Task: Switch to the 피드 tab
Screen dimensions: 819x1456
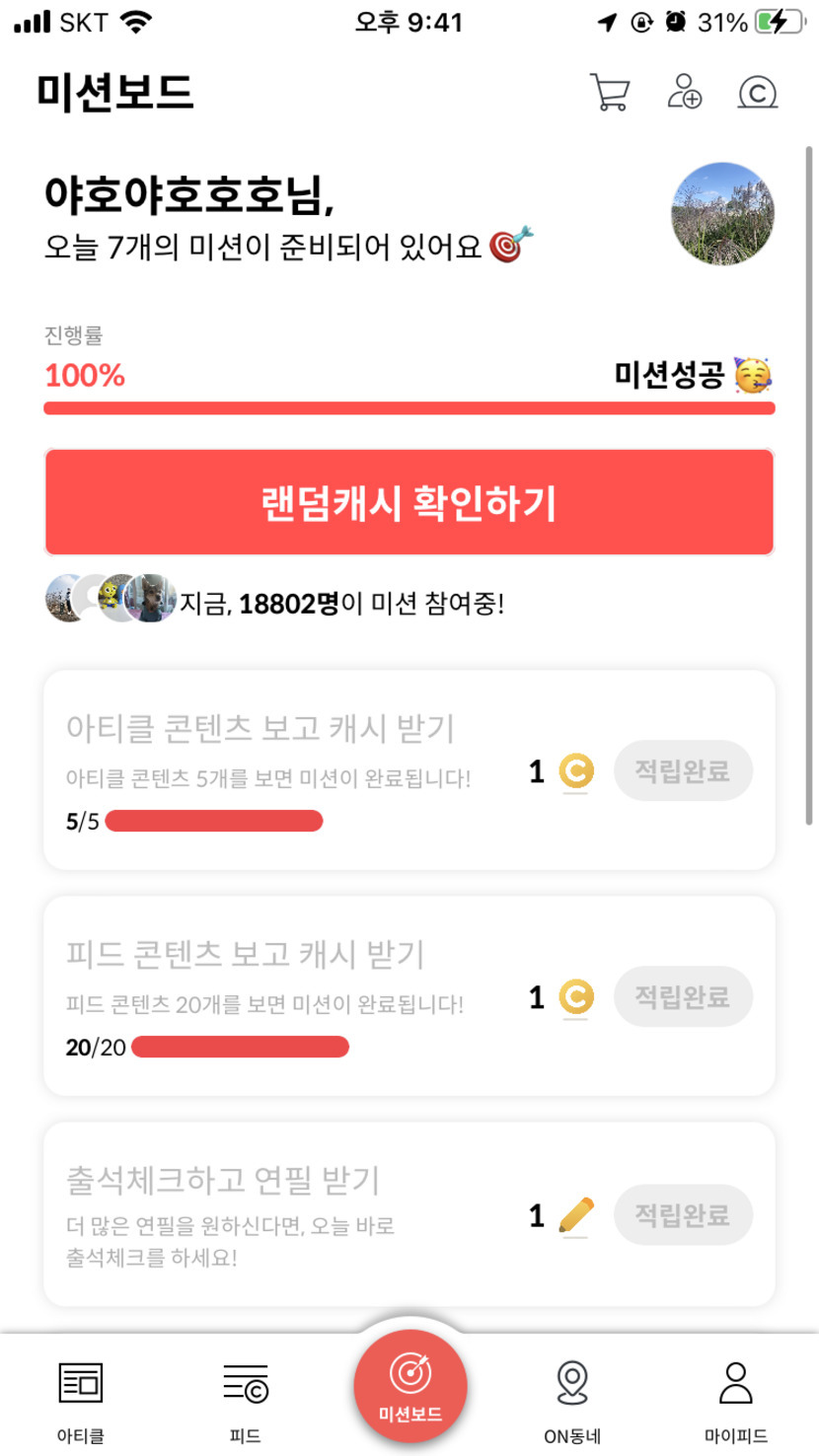Action: tap(245, 1399)
